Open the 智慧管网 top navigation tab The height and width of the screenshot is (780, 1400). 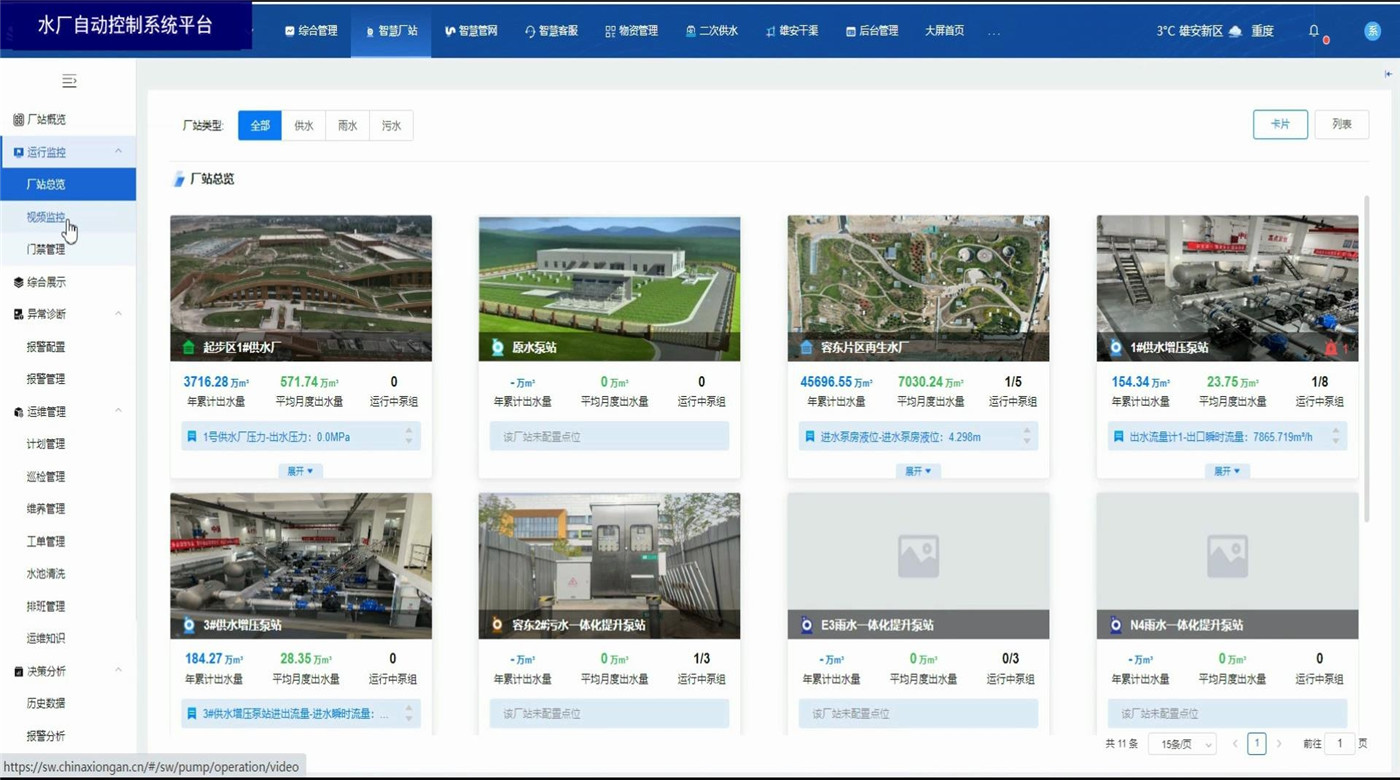[x=471, y=31]
